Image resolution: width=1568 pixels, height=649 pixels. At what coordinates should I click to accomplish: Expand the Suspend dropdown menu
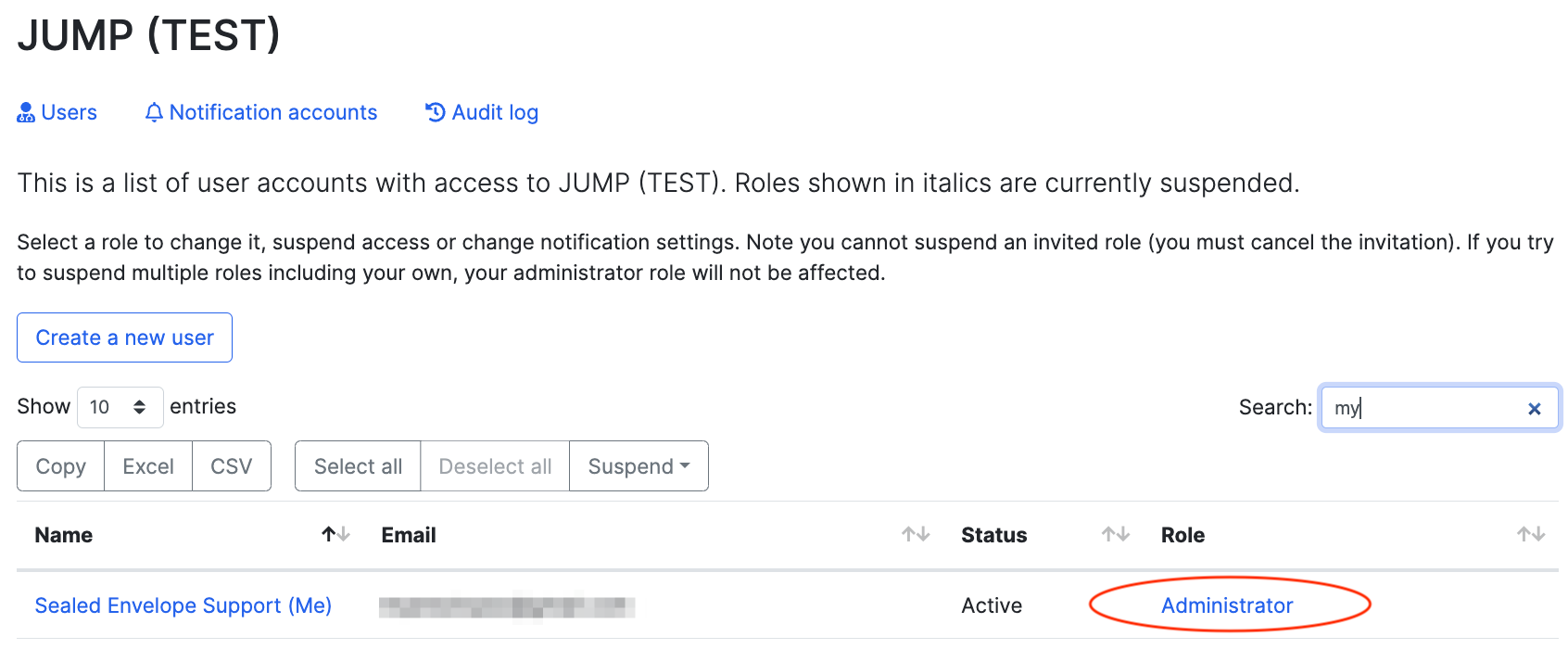click(x=639, y=465)
